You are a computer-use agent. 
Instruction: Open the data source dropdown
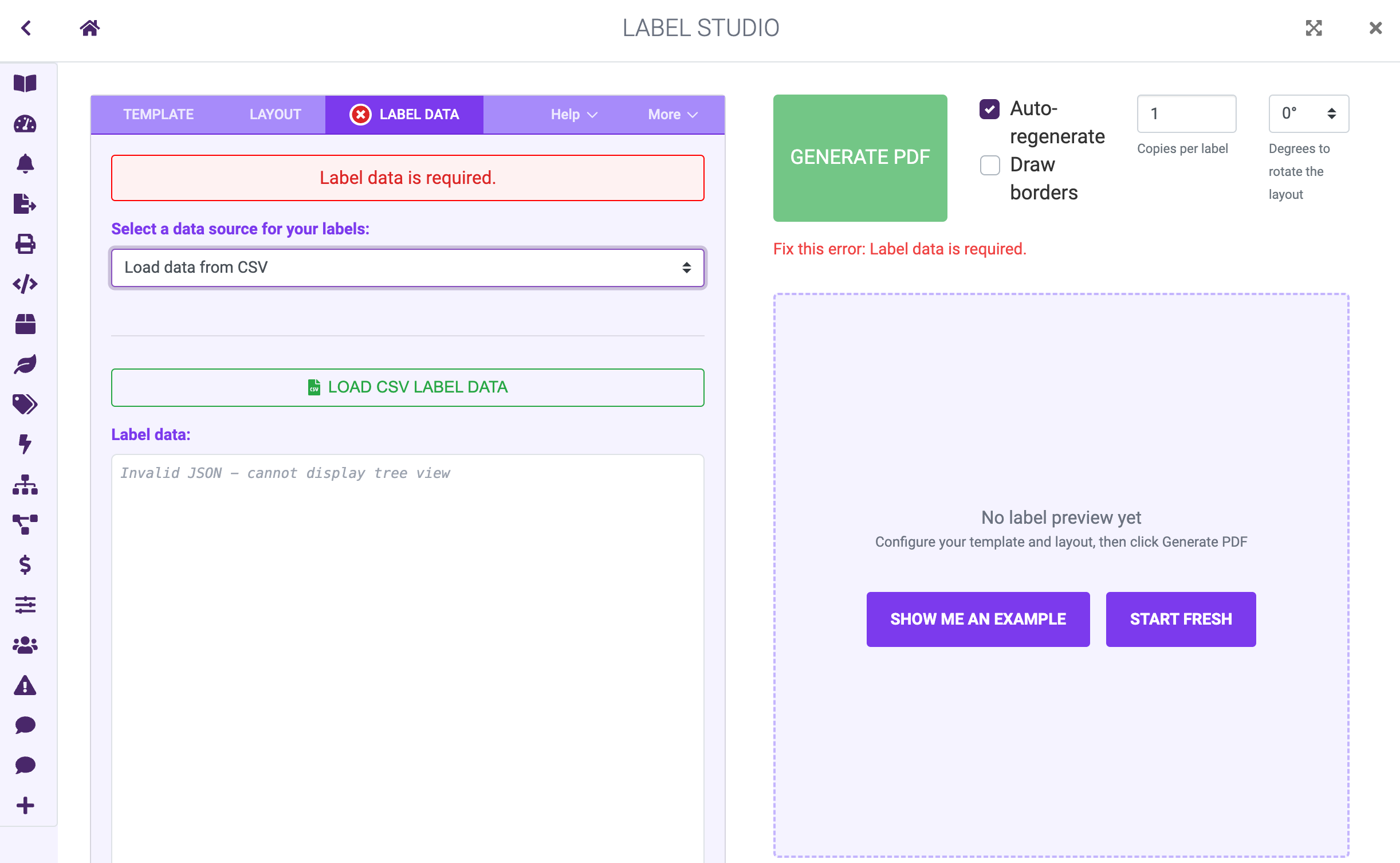pyautogui.click(x=407, y=268)
